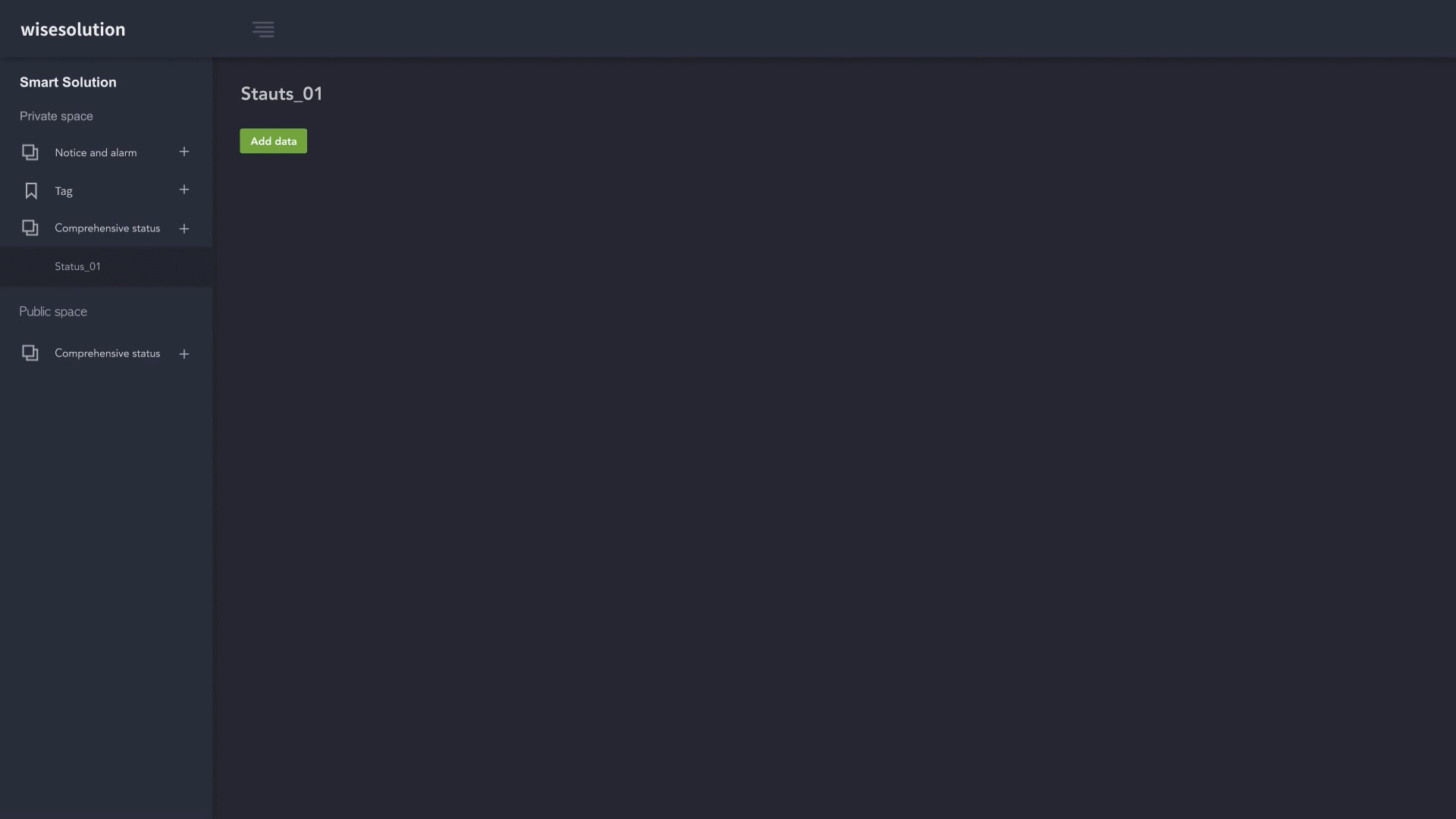Add item to Public space Comprehensive status

pyautogui.click(x=184, y=354)
